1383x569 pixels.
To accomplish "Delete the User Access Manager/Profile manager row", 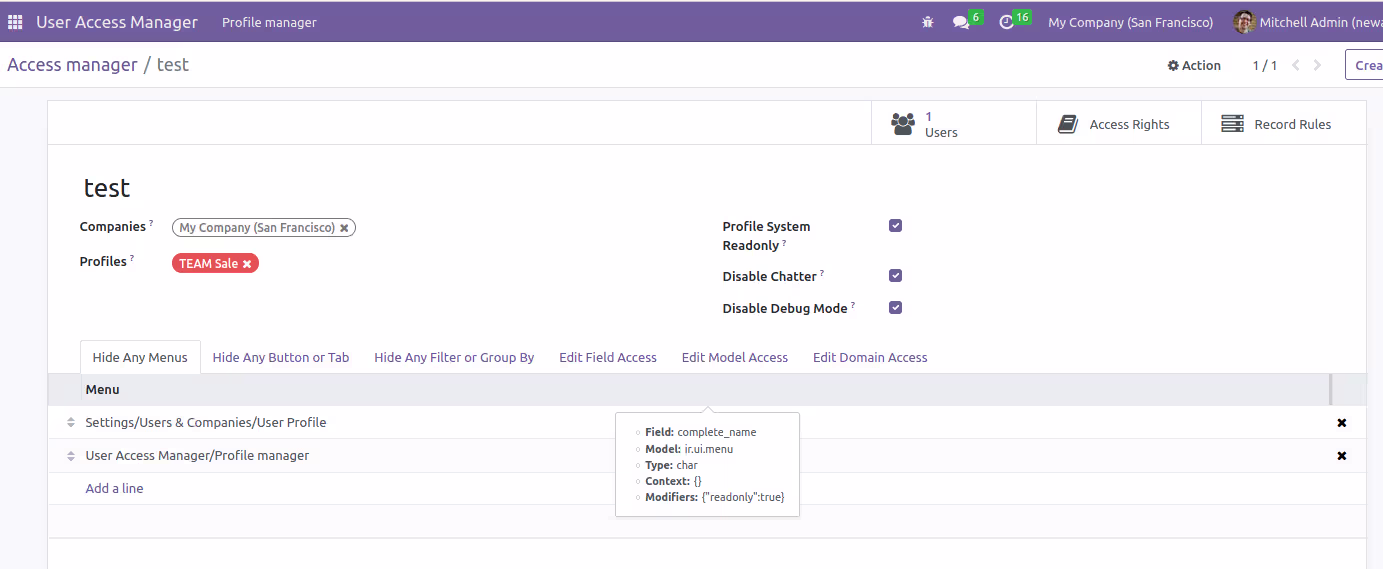I will [x=1342, y=456].
